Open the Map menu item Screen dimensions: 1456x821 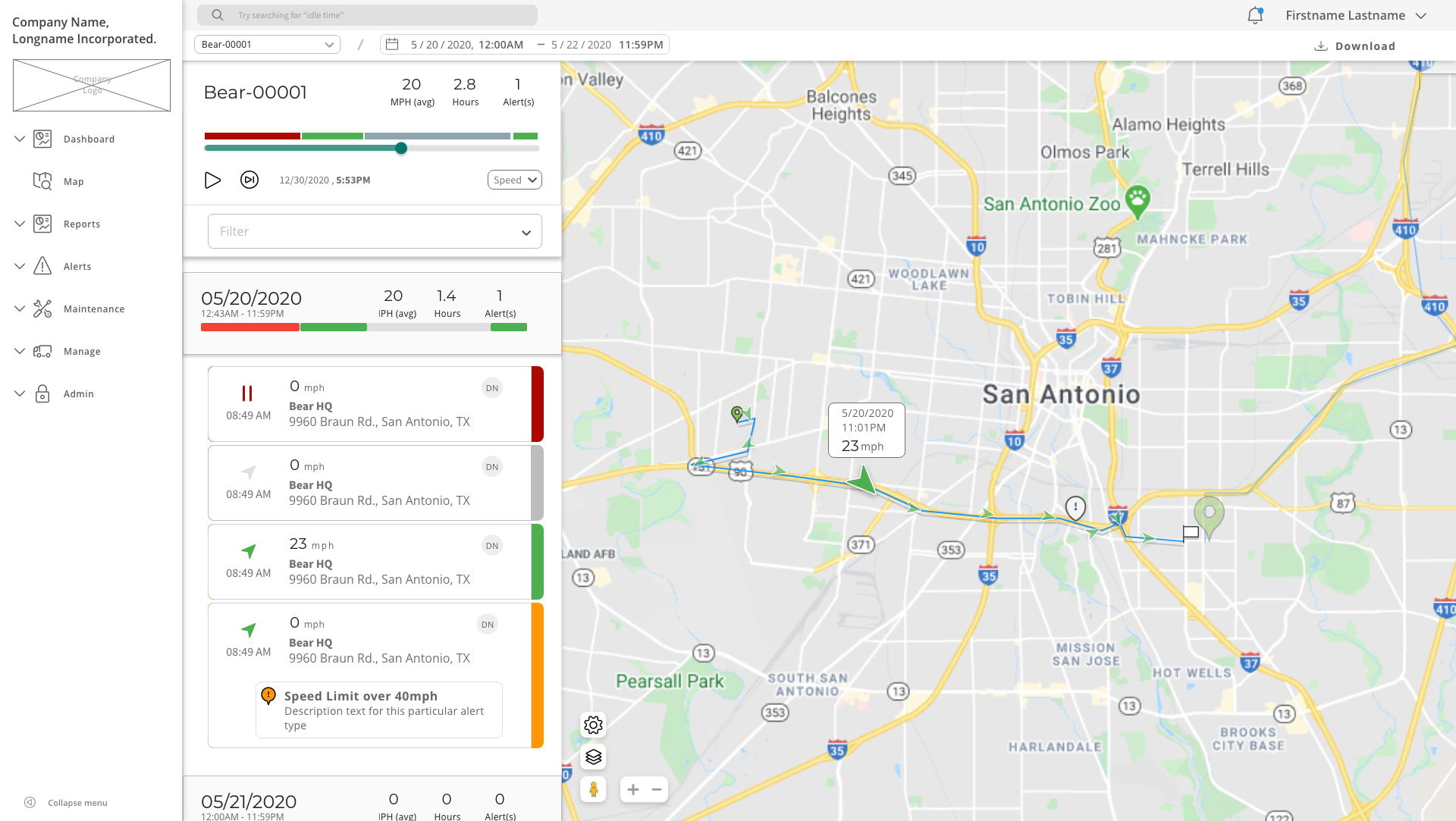(73, 182)
